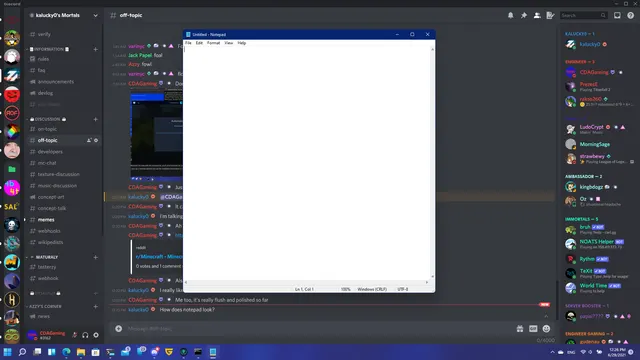Click Notepad horizontal scrollbar right arrow
Screen dimensions: 640x360
coord(427,282)
